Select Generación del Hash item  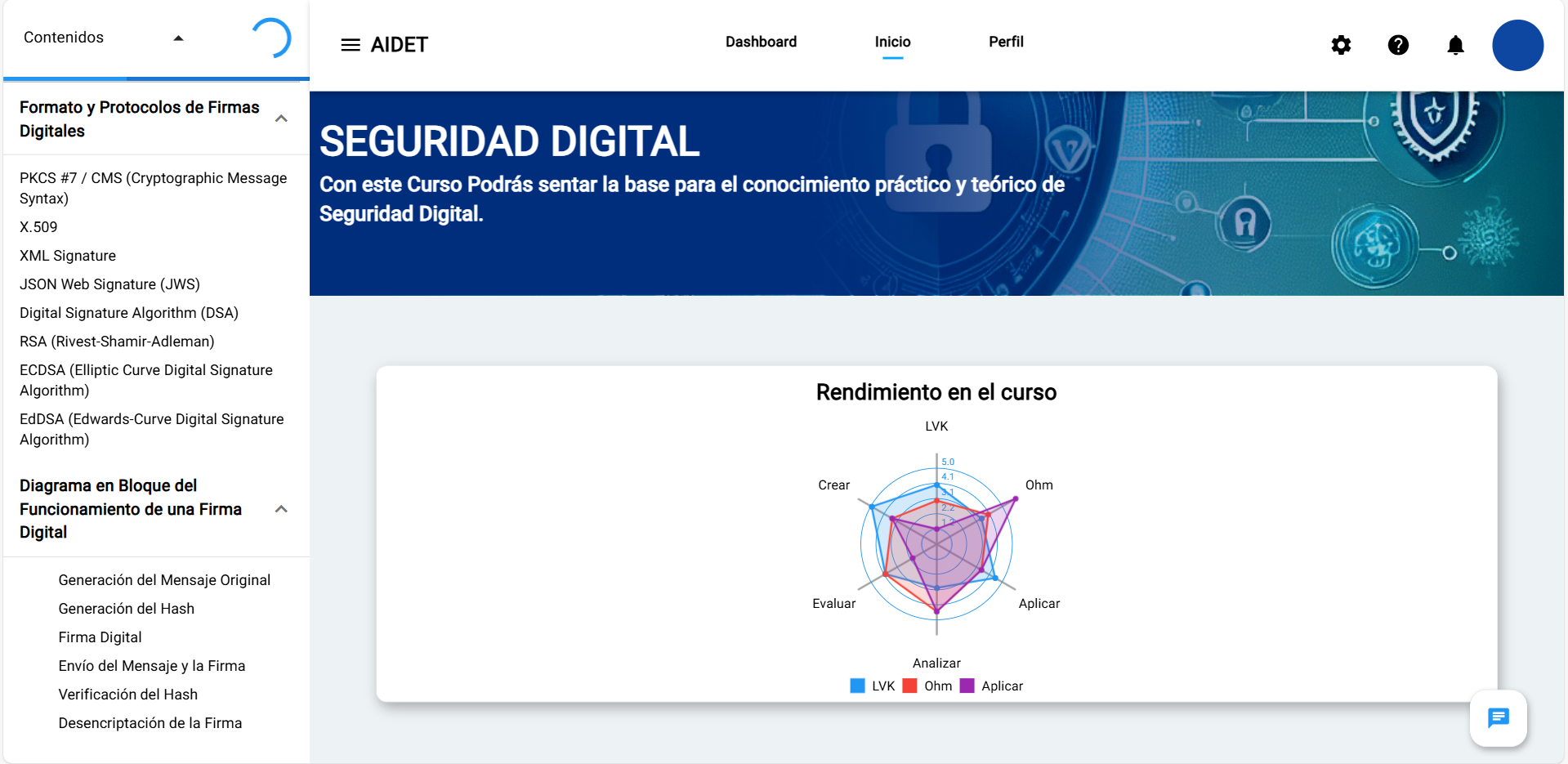click(x=126, y=609)
